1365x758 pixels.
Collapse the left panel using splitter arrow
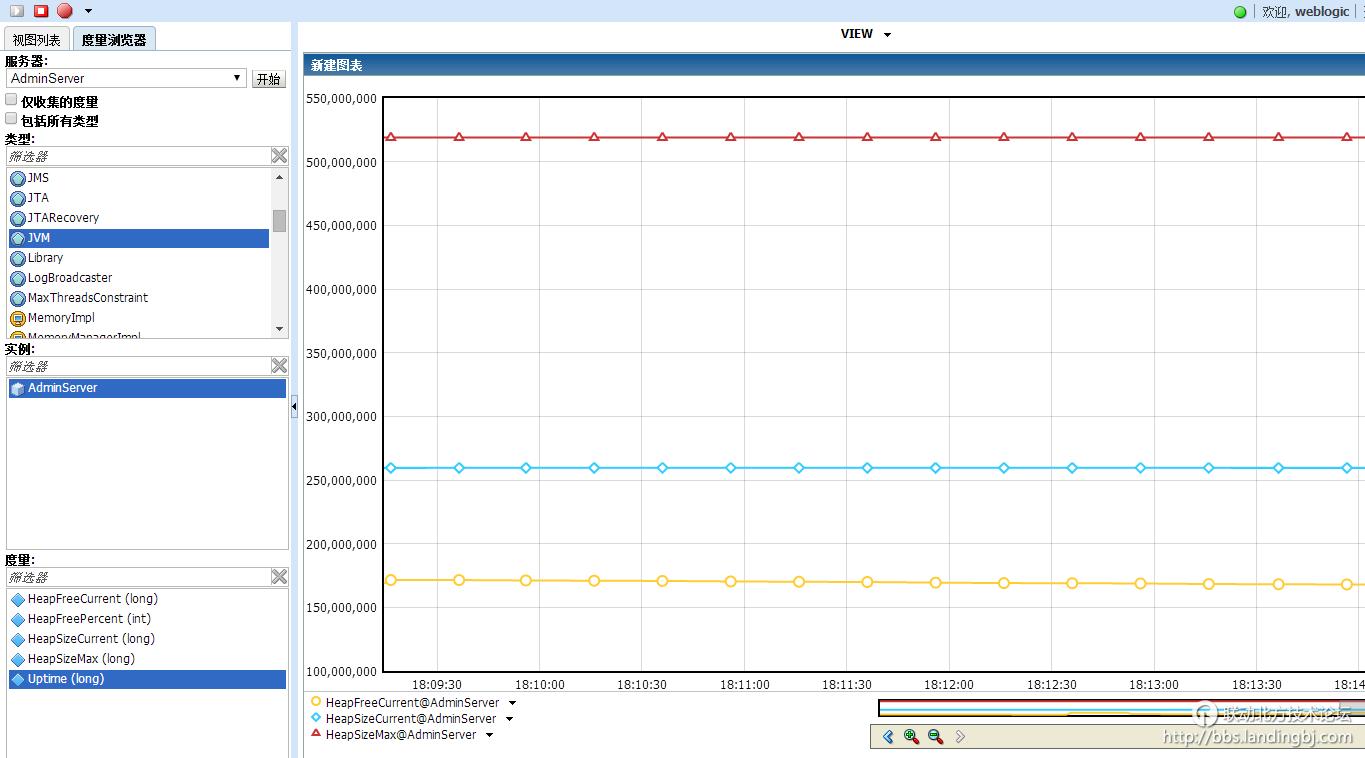[294, 407]
